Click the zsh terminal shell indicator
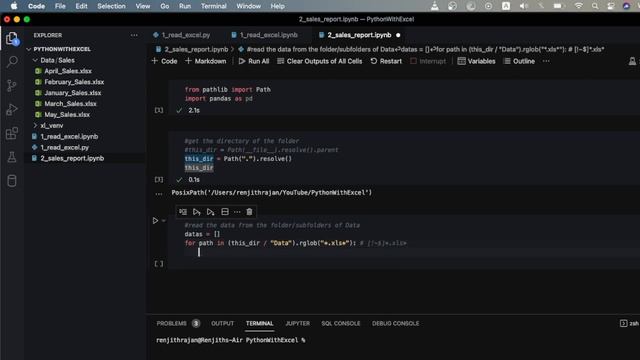 point(629,323)
